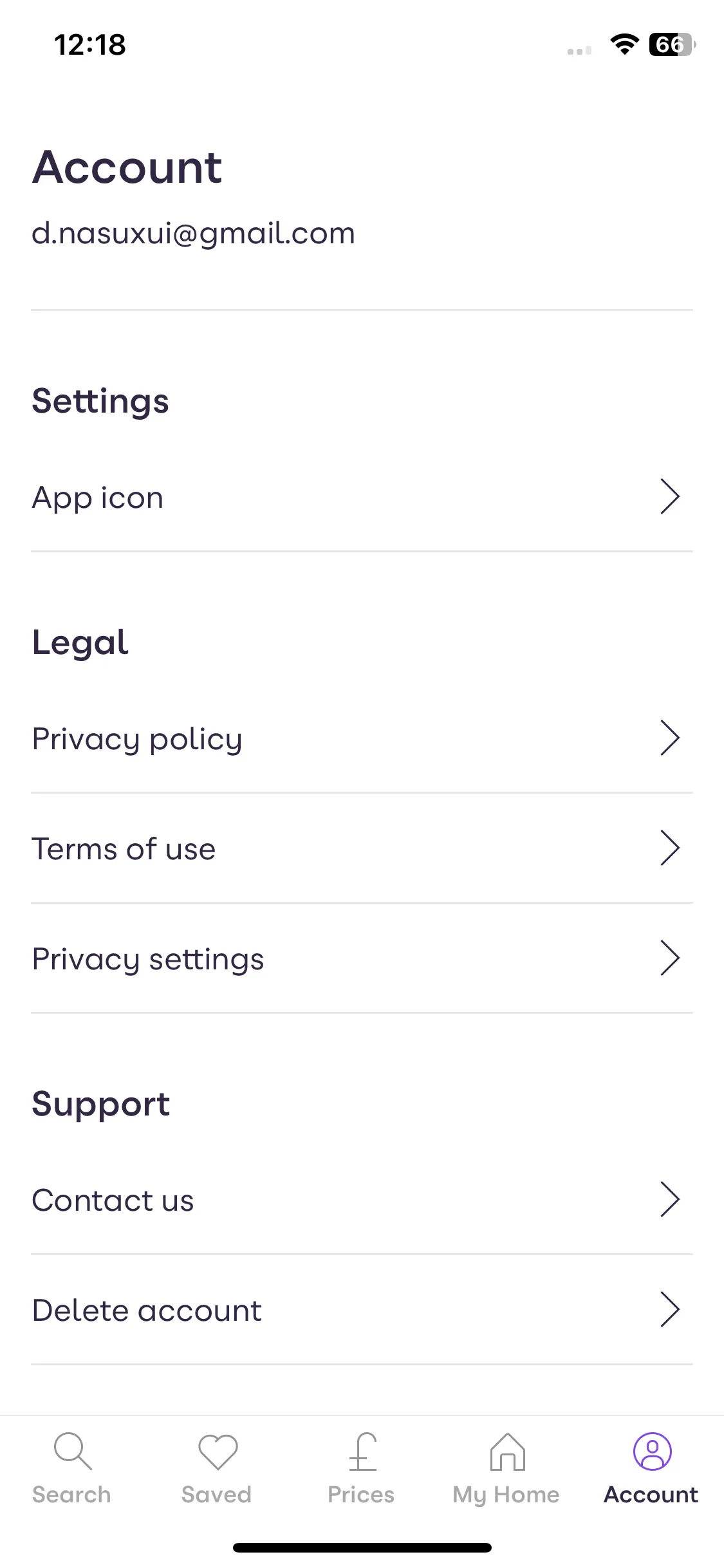The image size is (724, 1568).
Task: Open the My Home house icon
Action: (507, 1451)
